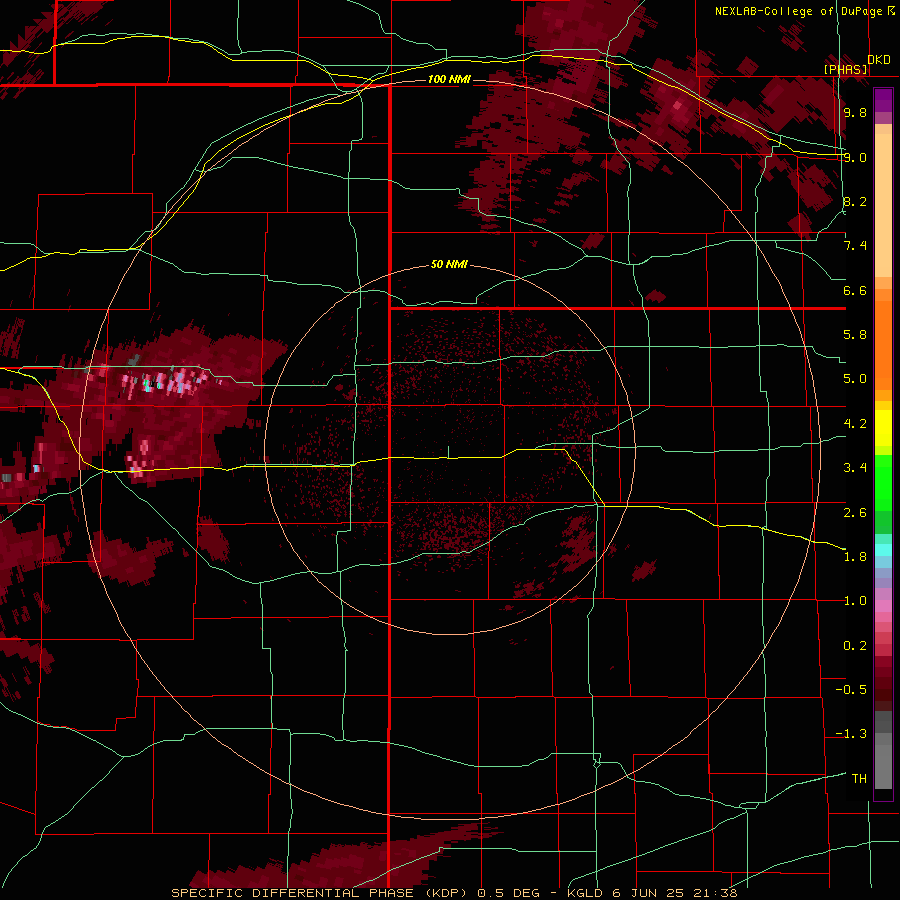Click the 3.4 scale value
The image size is (900, 900).
click(x=855, y=468)
